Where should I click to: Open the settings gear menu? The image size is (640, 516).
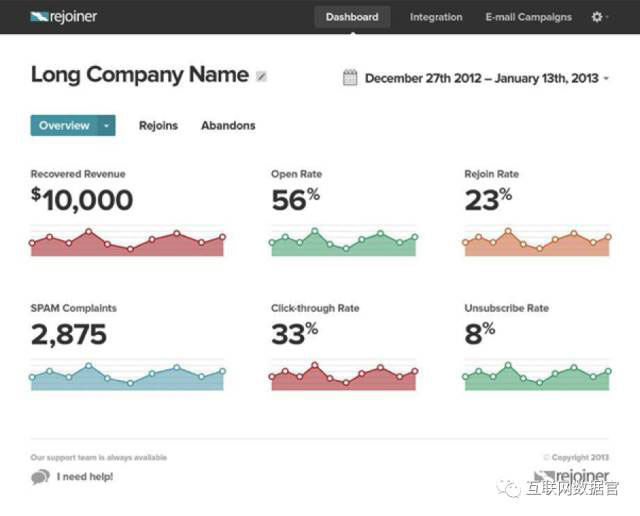(x=597, y=17)
